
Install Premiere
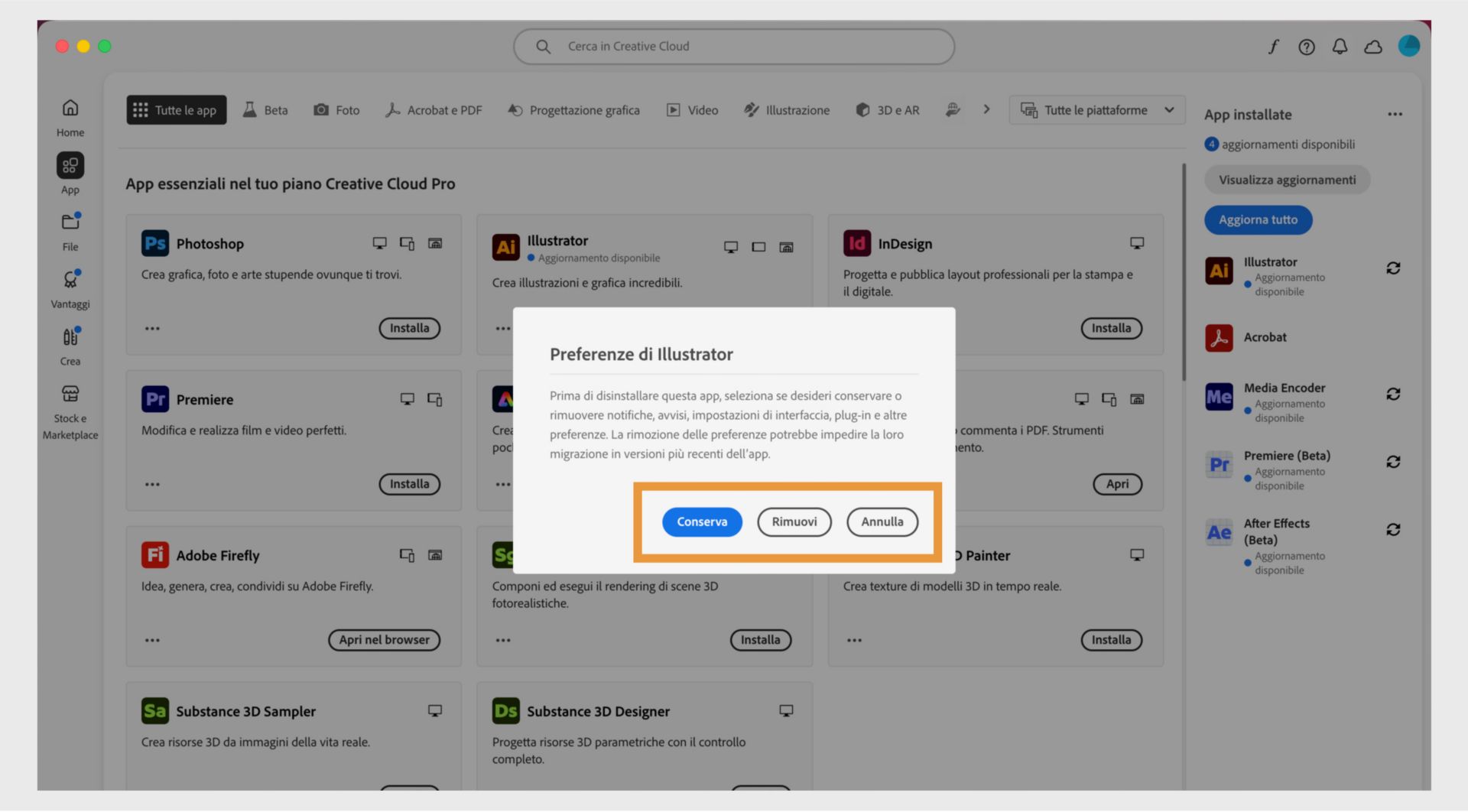[x=409, y=484]
